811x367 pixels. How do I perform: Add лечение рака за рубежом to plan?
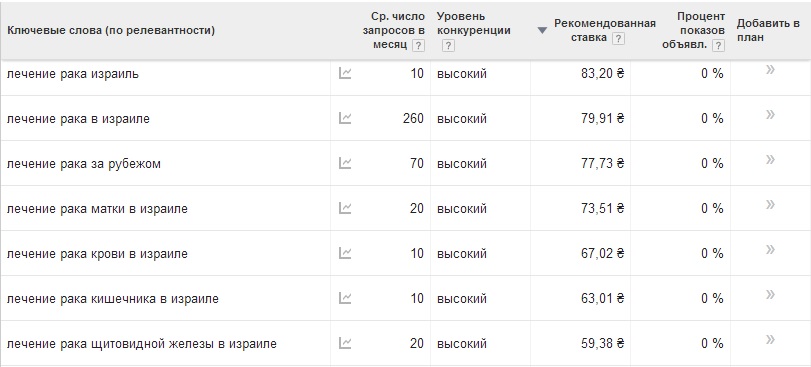coord(770,159)
